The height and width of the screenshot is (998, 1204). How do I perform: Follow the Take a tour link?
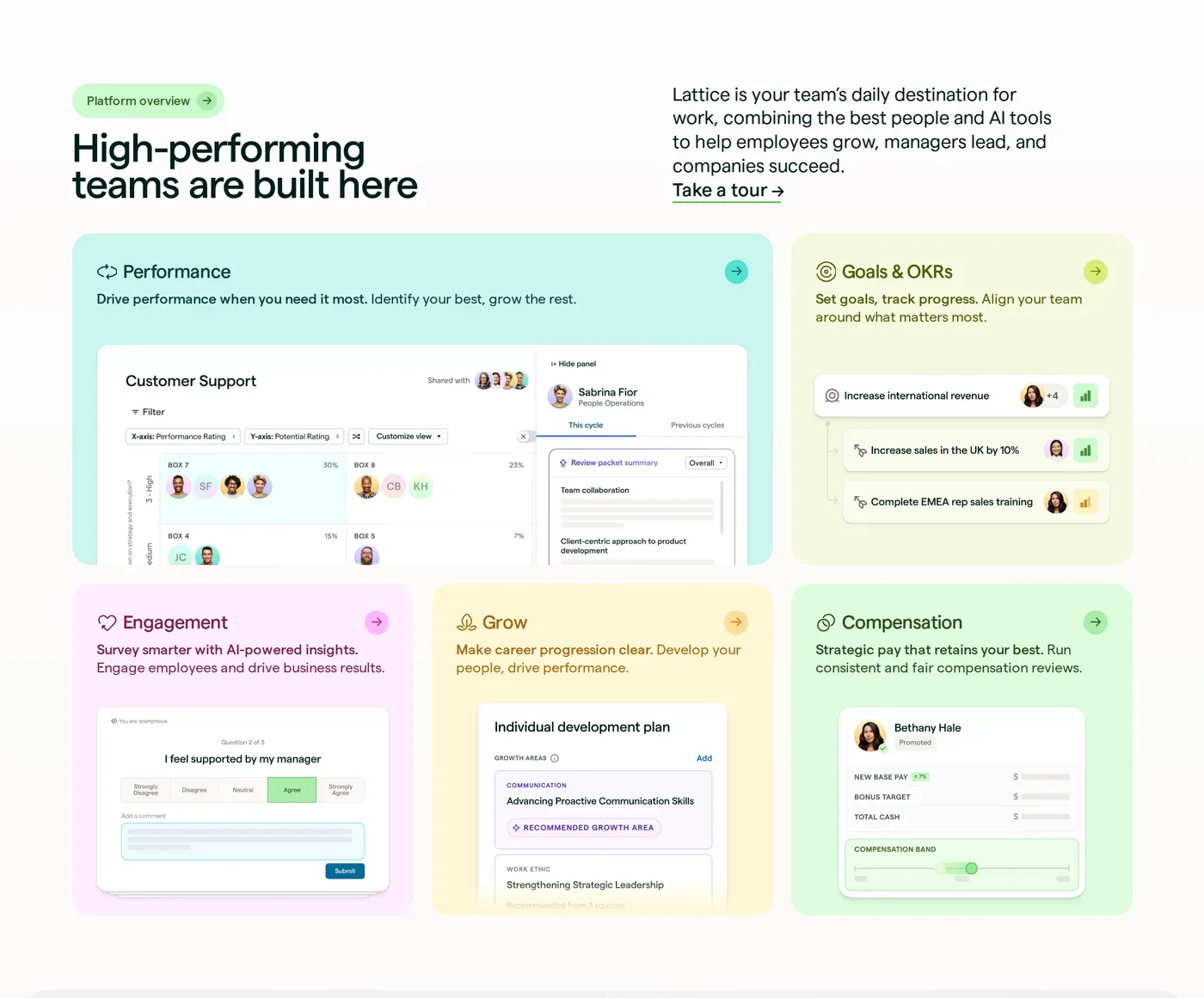tap(728, 191)
